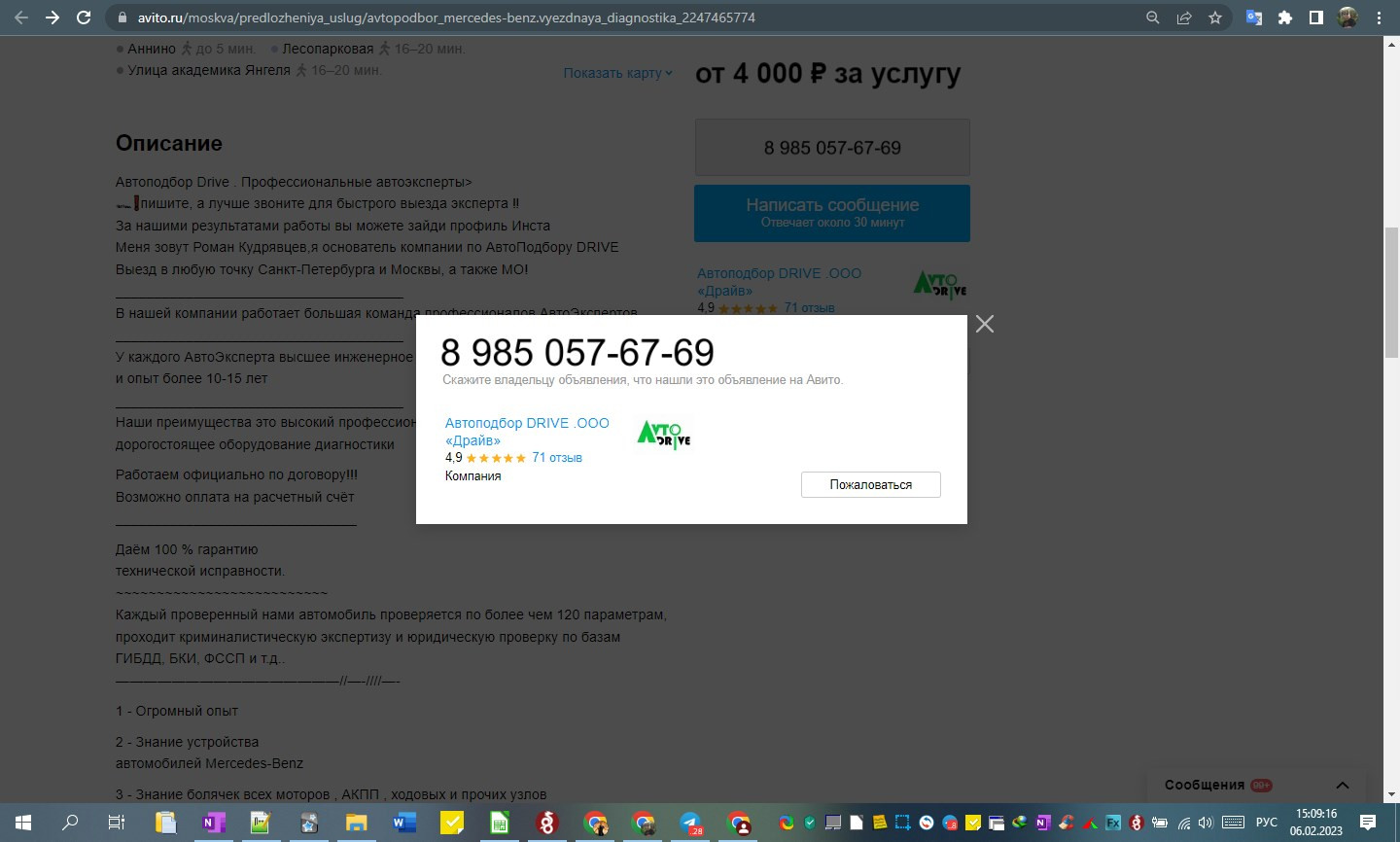Open the Сообщения messages panel
Image resolution: width=1400 pixels, height=842 pixels.
[x=1205, y=785]
